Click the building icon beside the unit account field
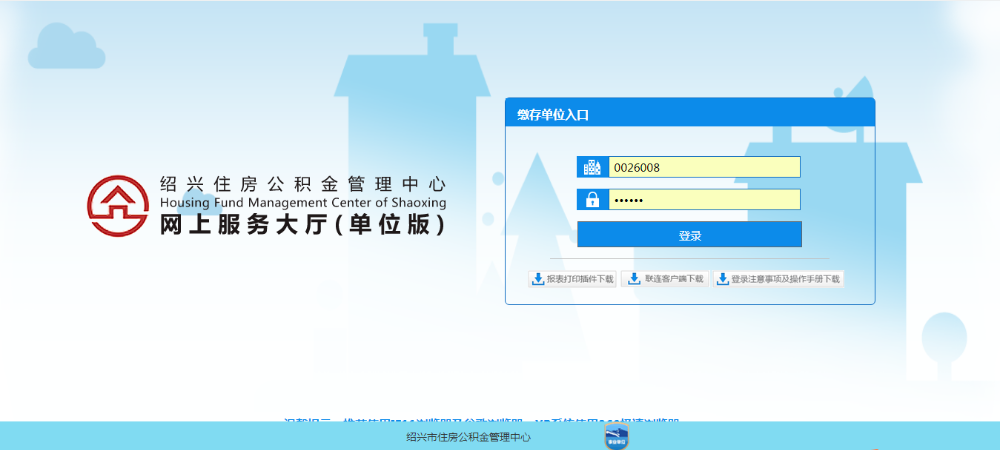This screenshot has width=1000, height=450. click(x=592, y=167)
